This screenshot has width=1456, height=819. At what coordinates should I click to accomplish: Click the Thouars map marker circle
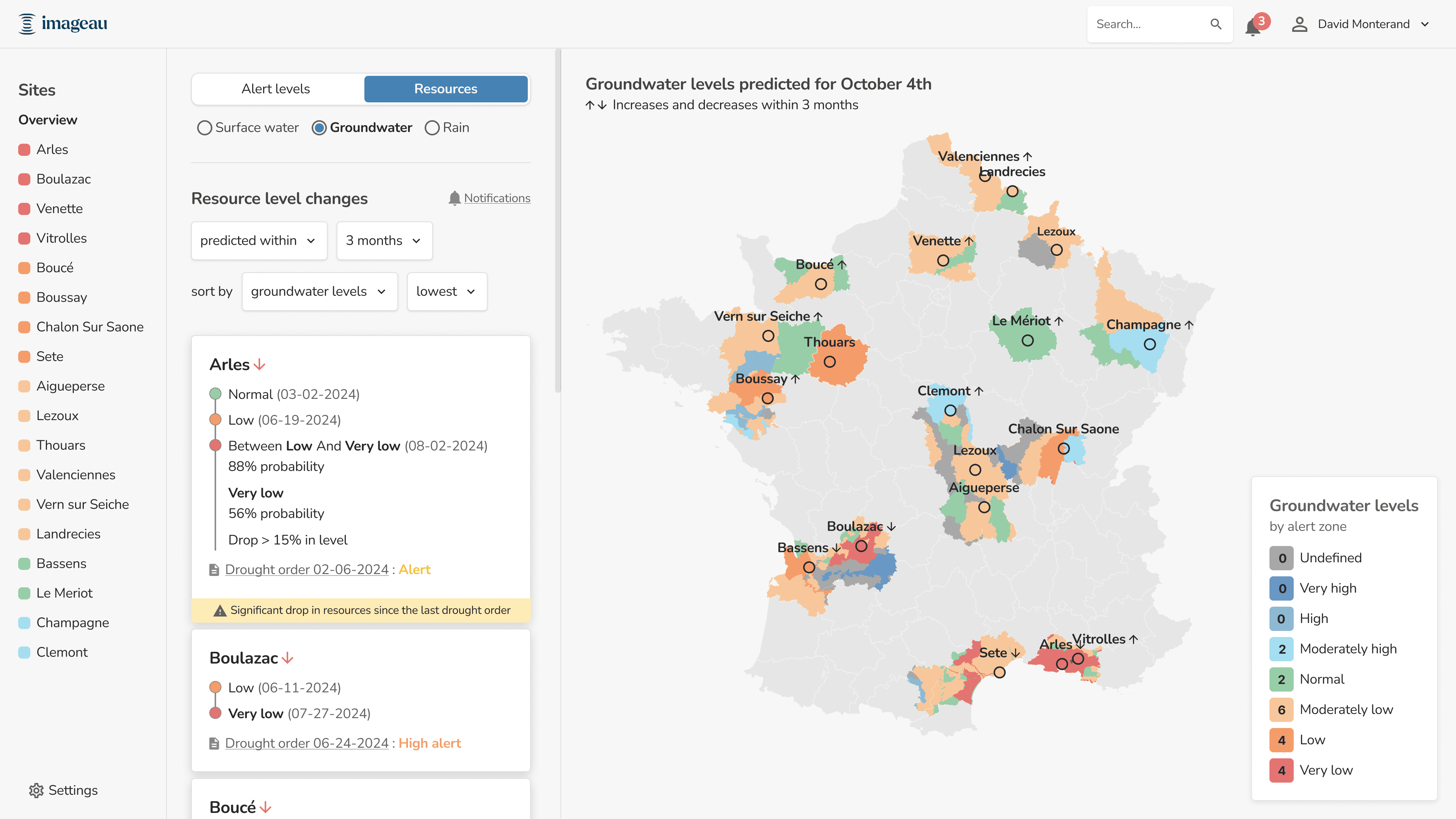point(829,362)
